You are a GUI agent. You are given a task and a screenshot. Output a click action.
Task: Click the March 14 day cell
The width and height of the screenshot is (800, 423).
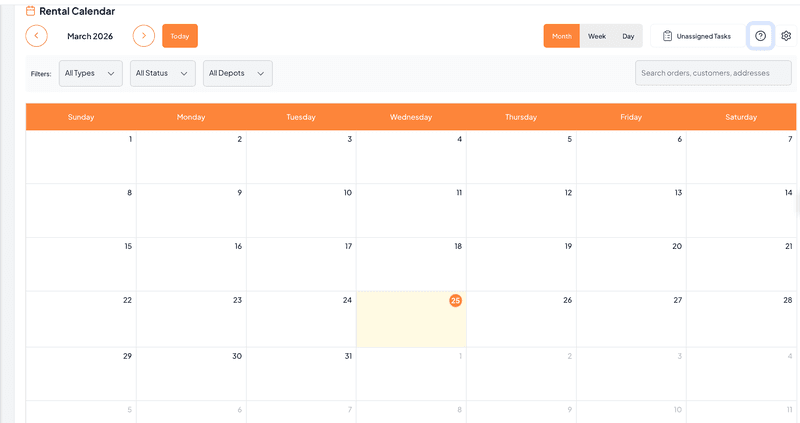tap(741, 210)
